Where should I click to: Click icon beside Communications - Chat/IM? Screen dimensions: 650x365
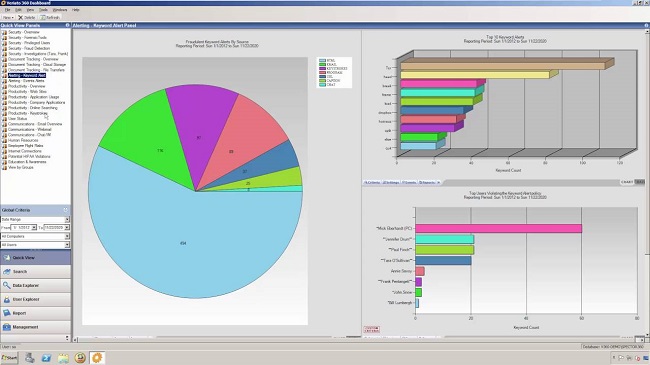[x=4, y=135]
